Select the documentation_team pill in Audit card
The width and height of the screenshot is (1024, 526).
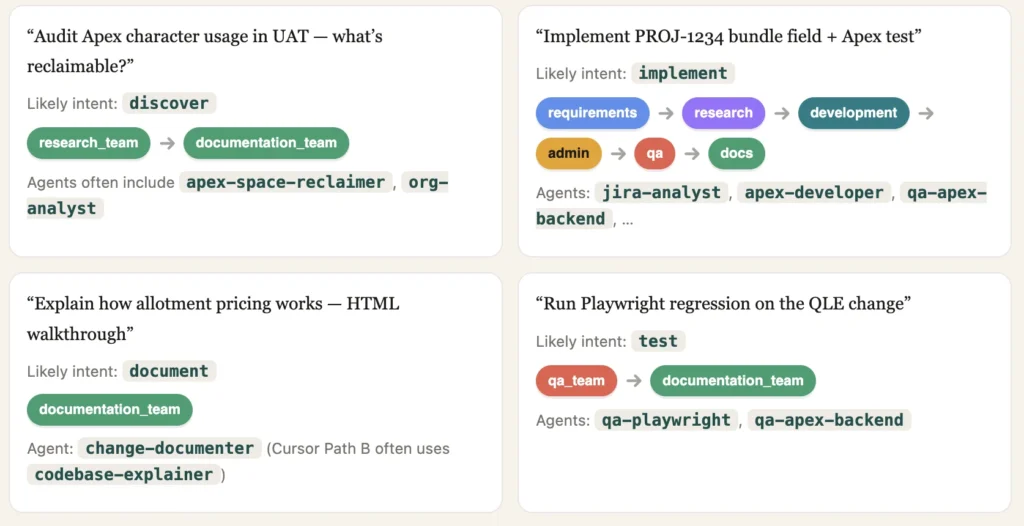[x=266, y=143]
